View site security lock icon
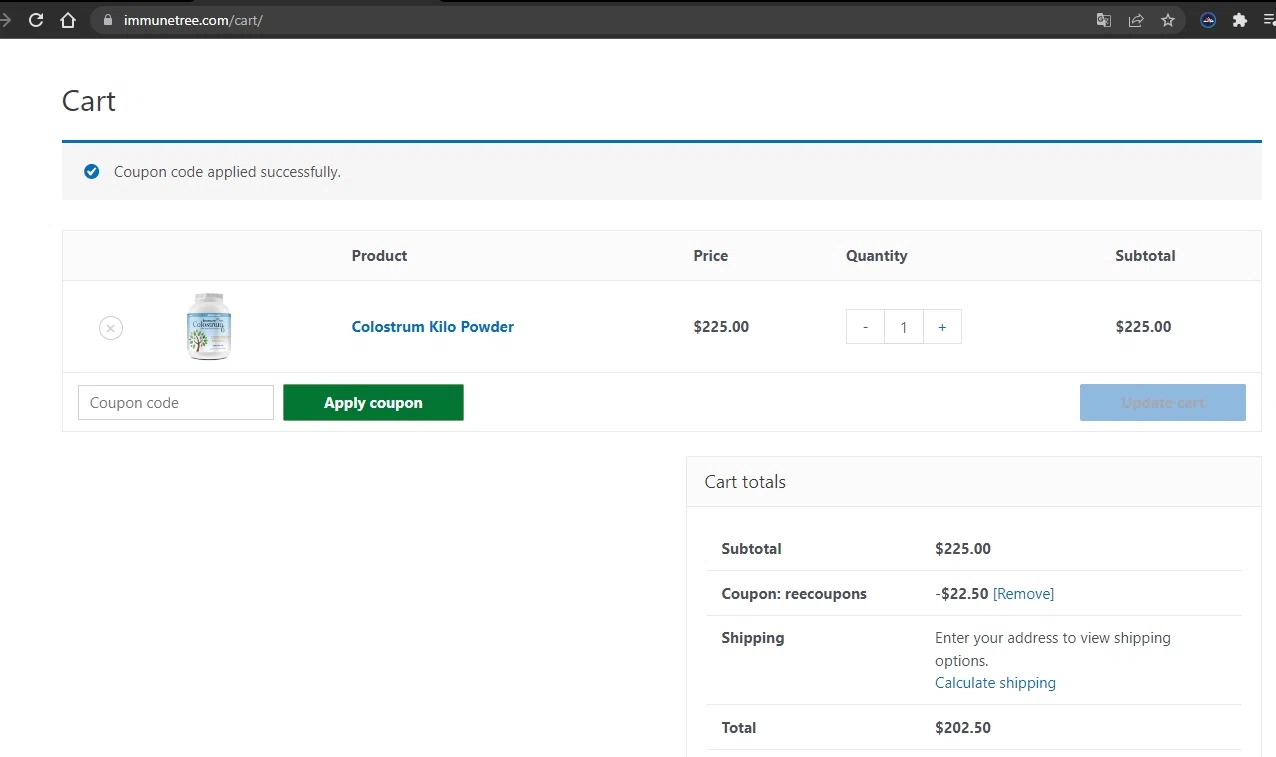This screenshot has height=757, width=1276. click(108, 20)
